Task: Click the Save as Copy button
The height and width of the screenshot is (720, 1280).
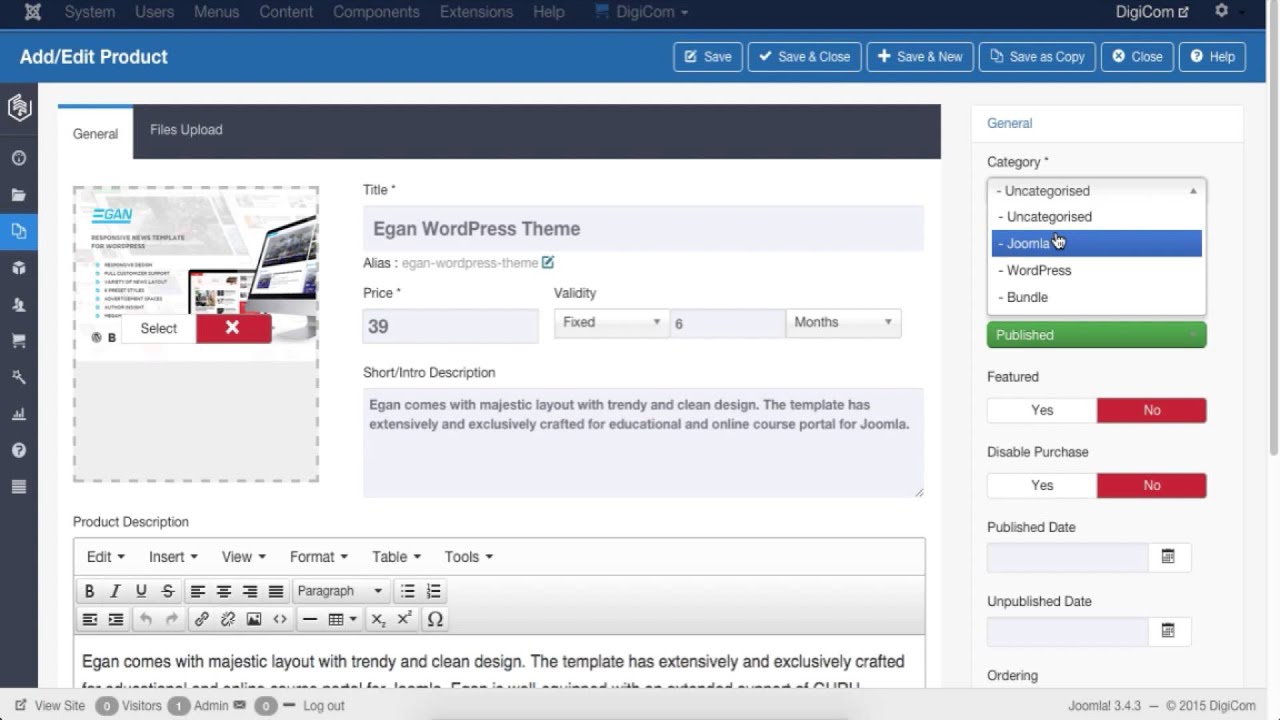Action: click(1037, 57)
